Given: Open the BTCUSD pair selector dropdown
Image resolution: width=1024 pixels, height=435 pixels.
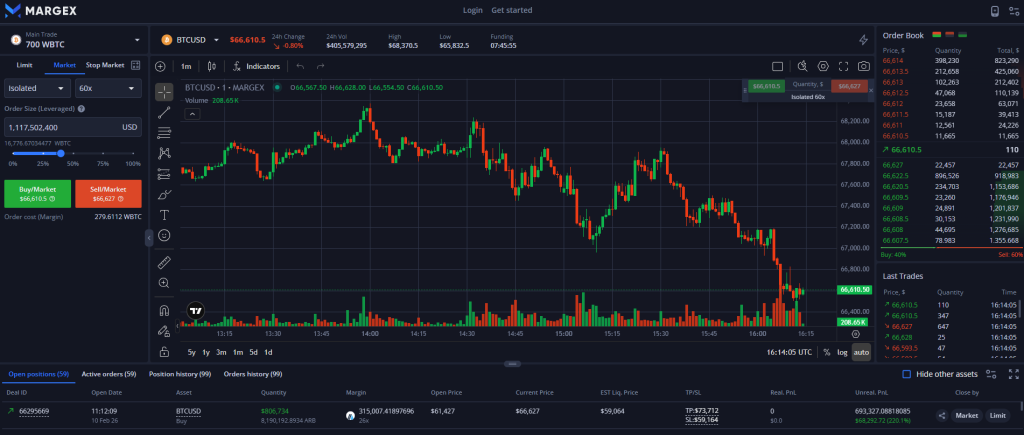Looking at the screenshot, I should 191,40.
